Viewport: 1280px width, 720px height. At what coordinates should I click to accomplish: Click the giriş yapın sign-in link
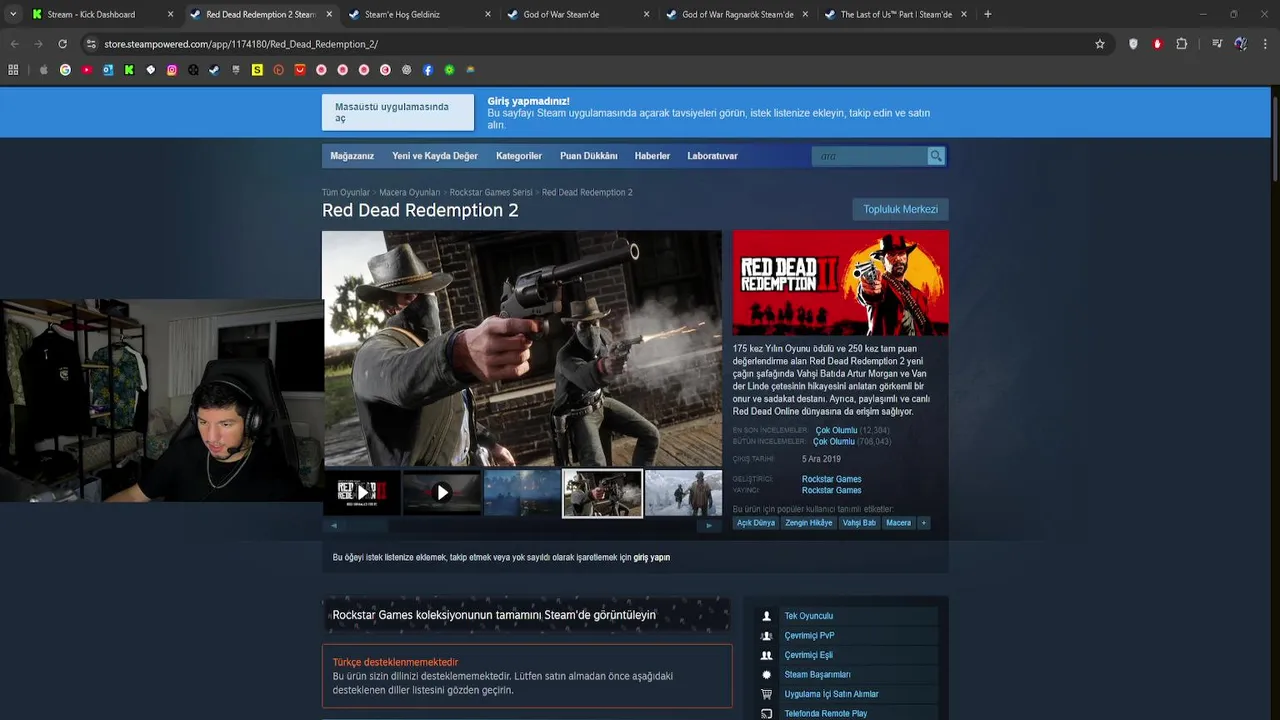tap(651, 557)
